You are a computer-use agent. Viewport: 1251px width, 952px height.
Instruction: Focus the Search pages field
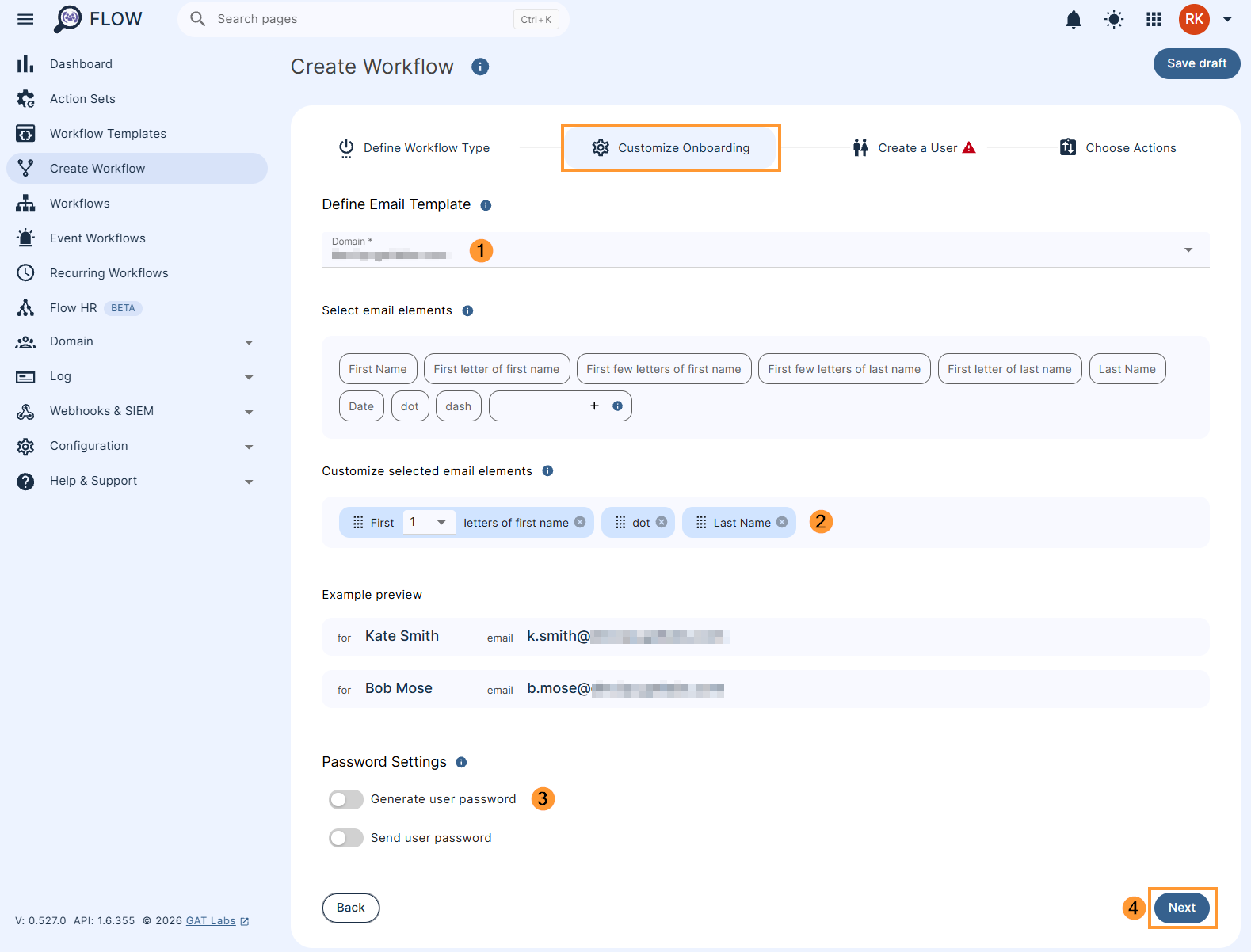[x=373, y=19]
